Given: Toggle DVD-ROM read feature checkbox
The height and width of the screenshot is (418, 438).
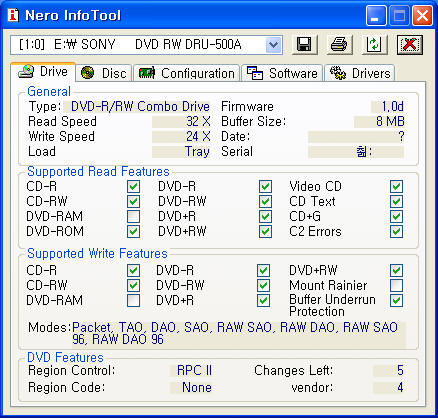Looking at the screenshot, I should pyautogui.click(x=133, y=231).
